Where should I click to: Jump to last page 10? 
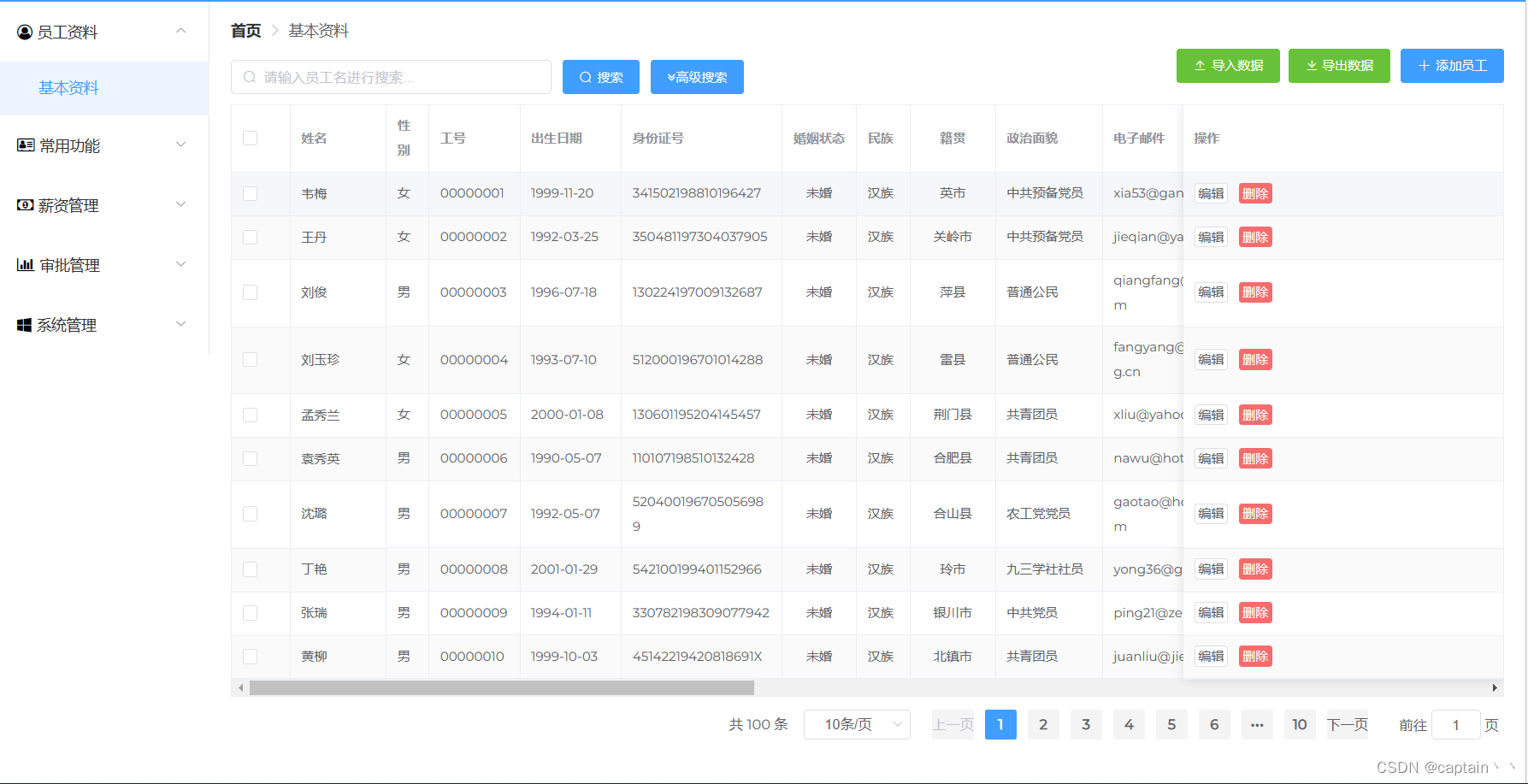click(1300, 725)
